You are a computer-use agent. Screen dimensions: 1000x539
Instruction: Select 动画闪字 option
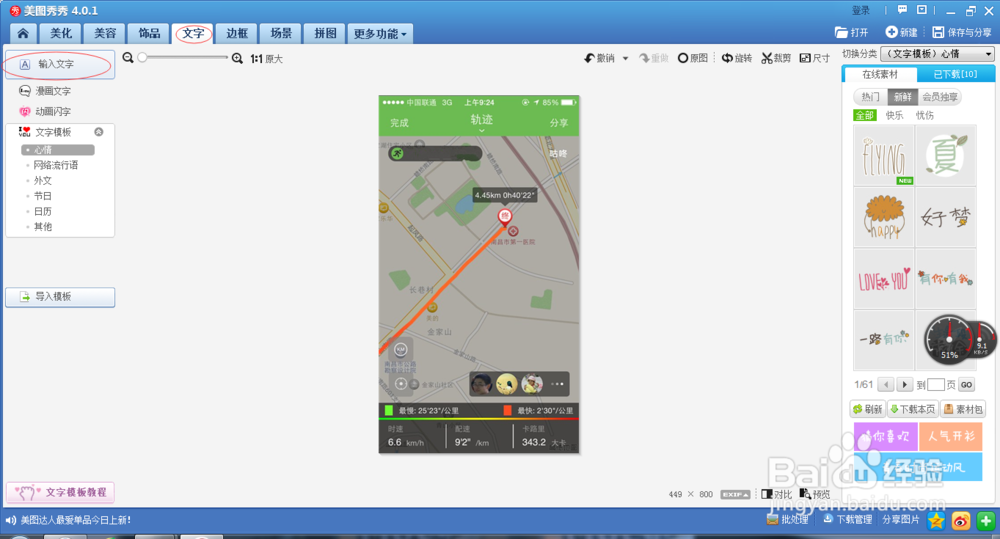click(x=45, y=112)
